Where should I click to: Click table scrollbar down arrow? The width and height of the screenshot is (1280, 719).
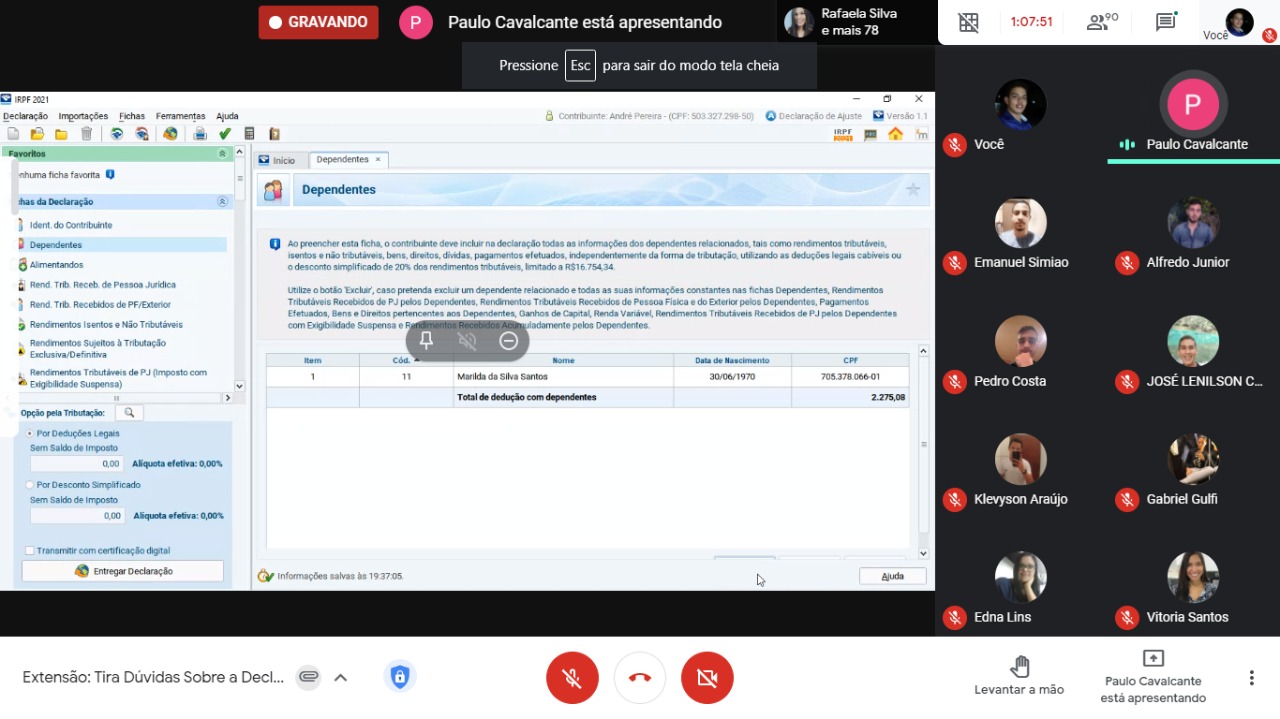coord(923,553)
